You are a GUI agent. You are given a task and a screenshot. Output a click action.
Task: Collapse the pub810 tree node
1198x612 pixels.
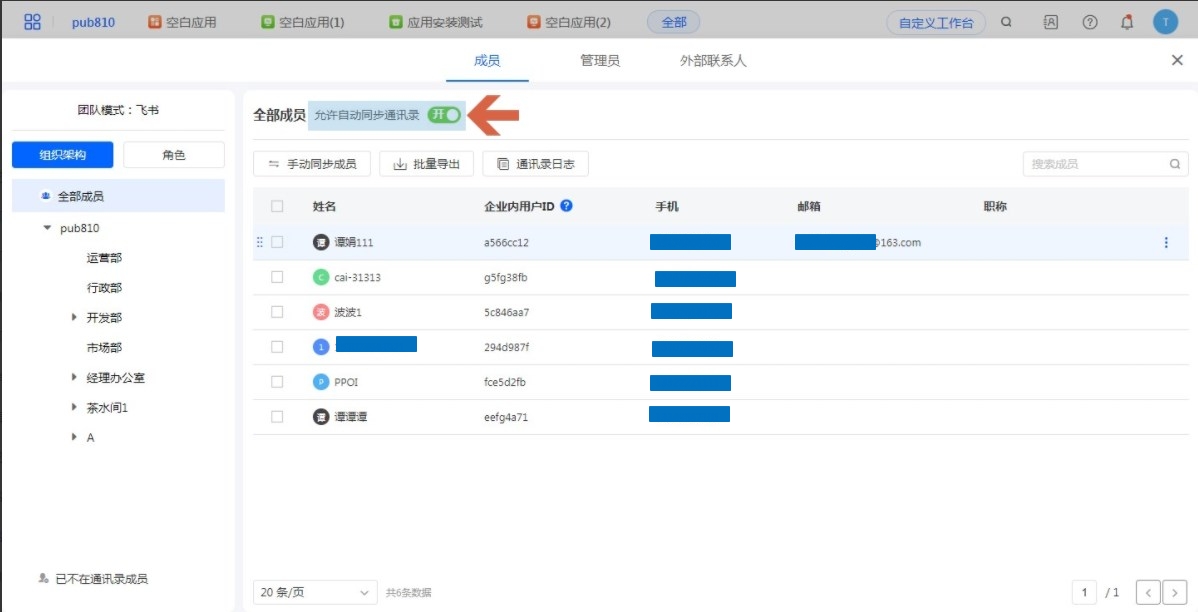47,228
